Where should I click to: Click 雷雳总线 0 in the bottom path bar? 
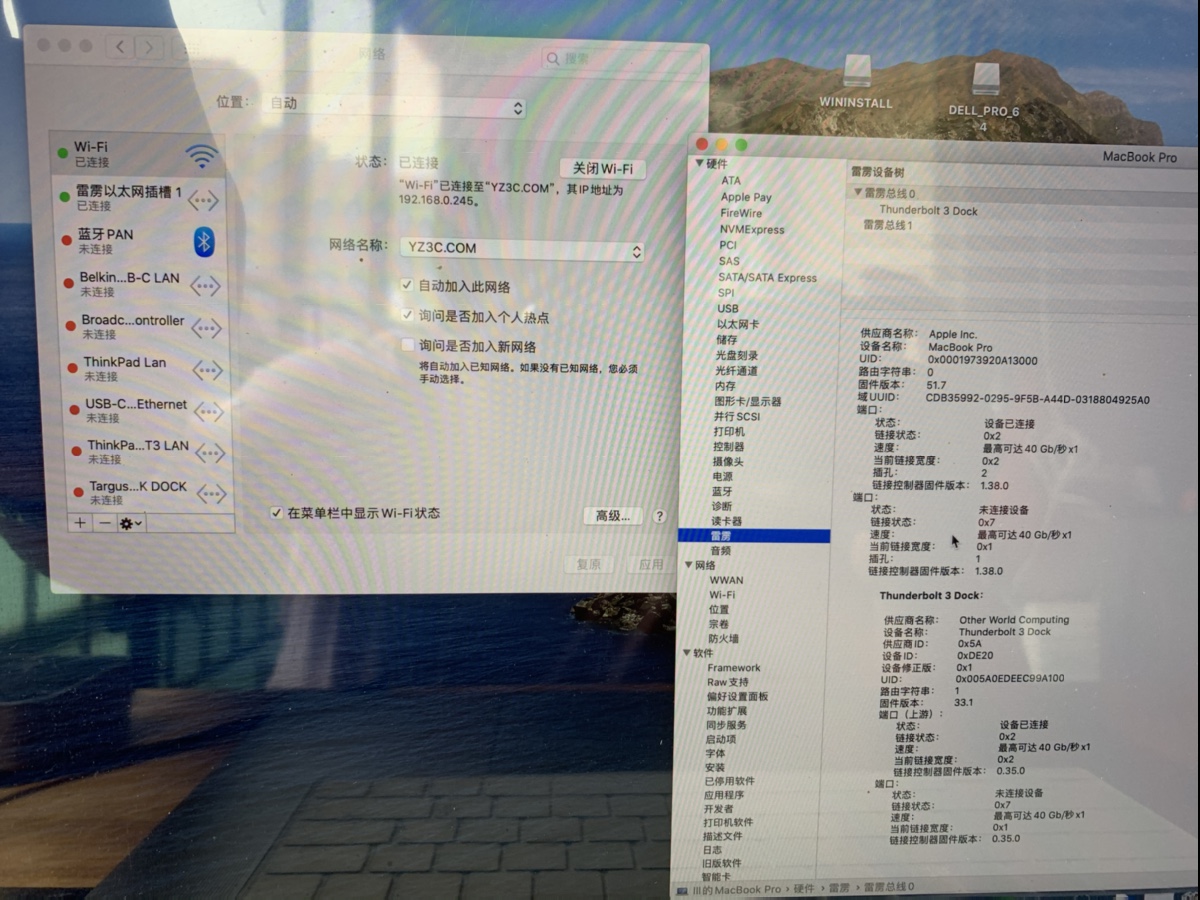tap(889, 887)
